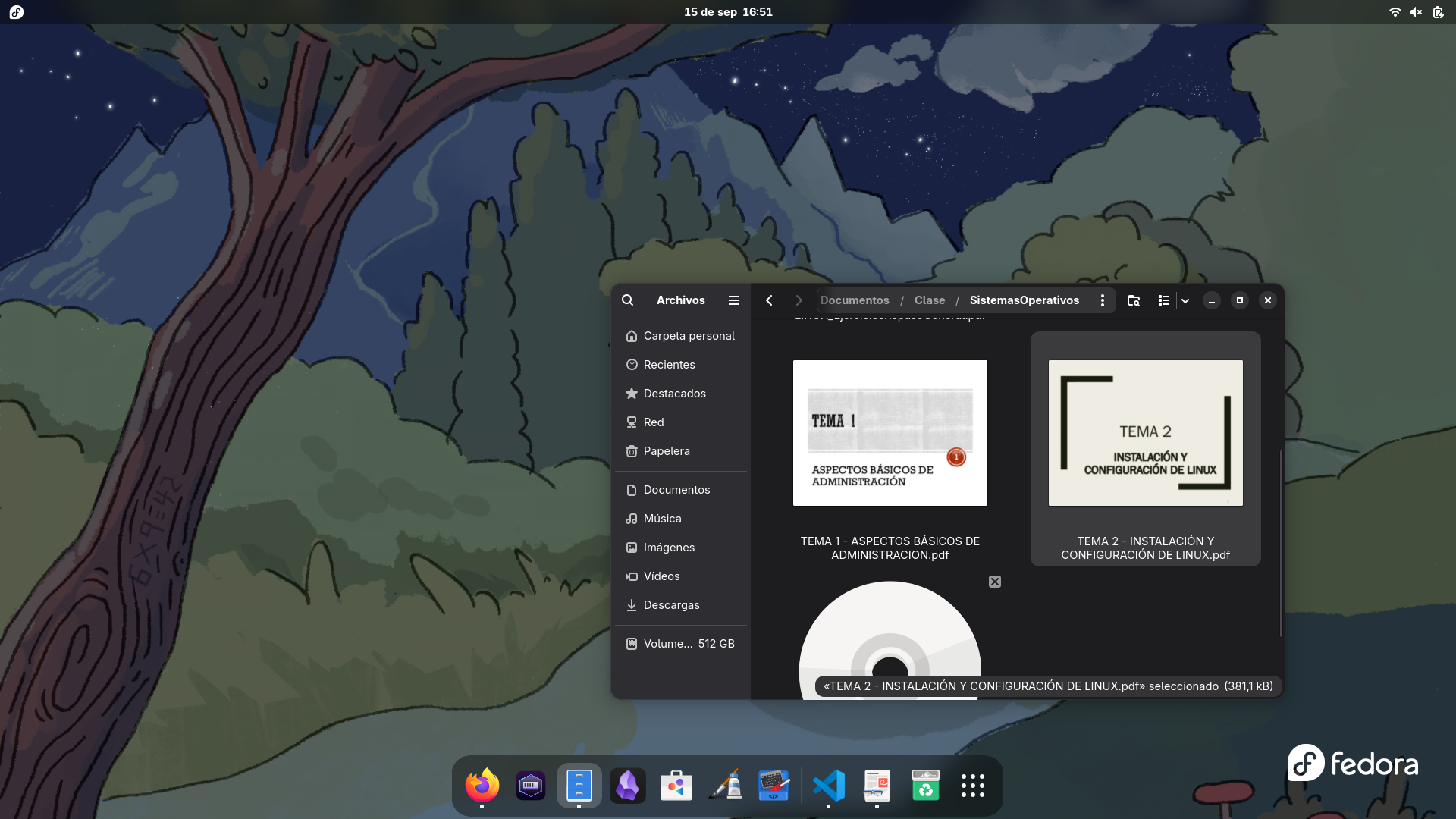Launch Firefox from the dock
This screenshot has height=819, width=1456.
tap(482, 786)
